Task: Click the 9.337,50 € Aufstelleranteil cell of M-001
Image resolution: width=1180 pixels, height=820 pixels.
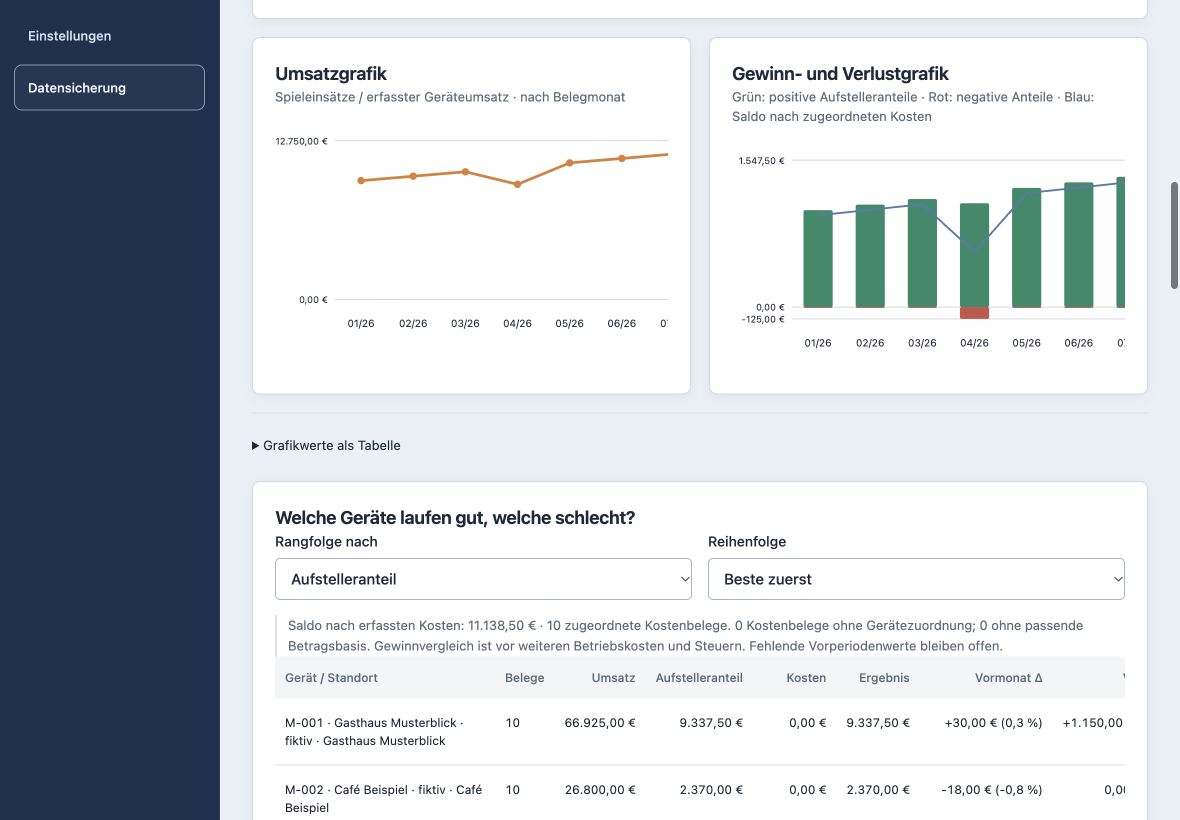Action: point(711,723)
